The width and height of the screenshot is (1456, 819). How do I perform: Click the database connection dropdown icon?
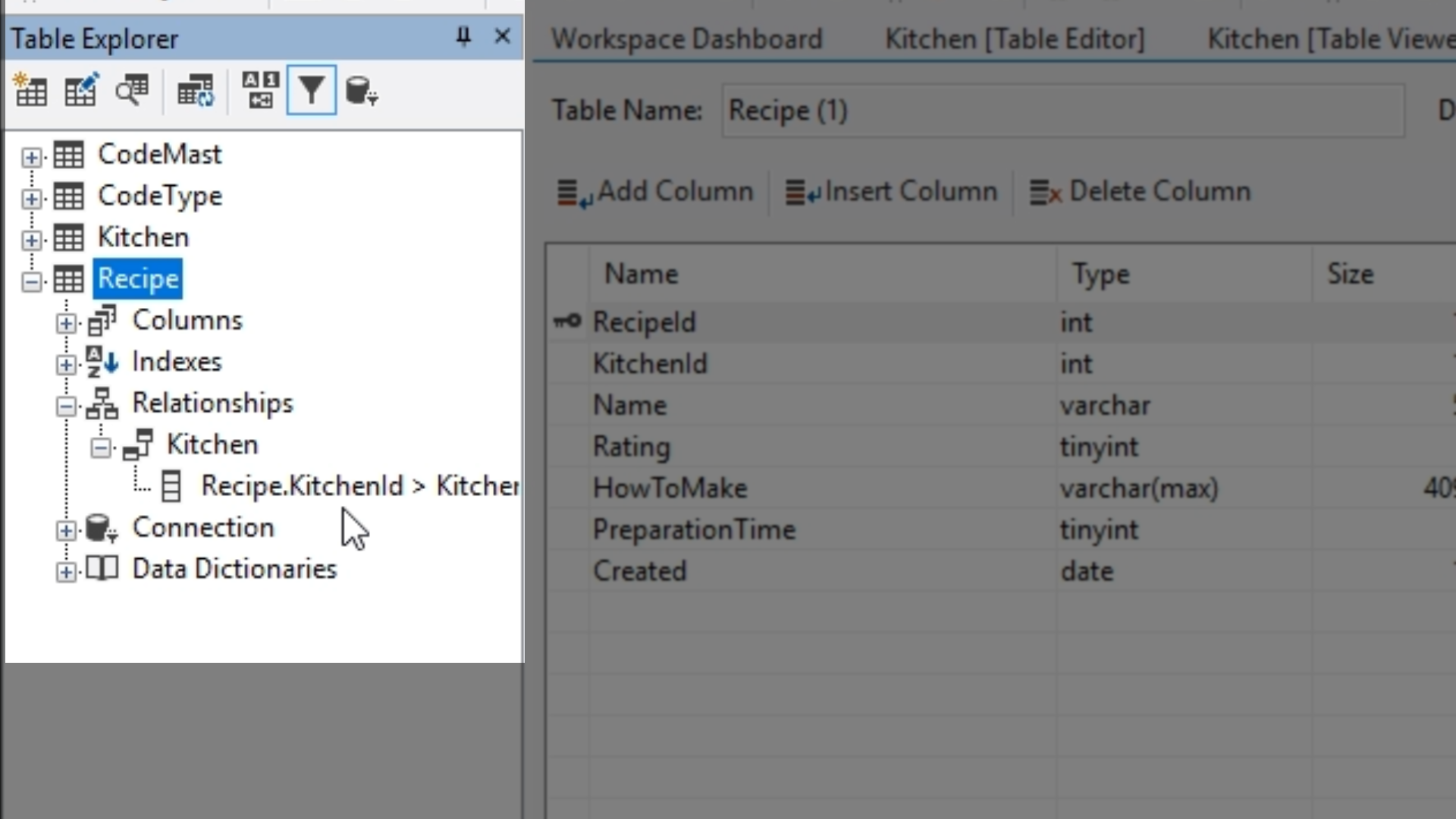361,91
